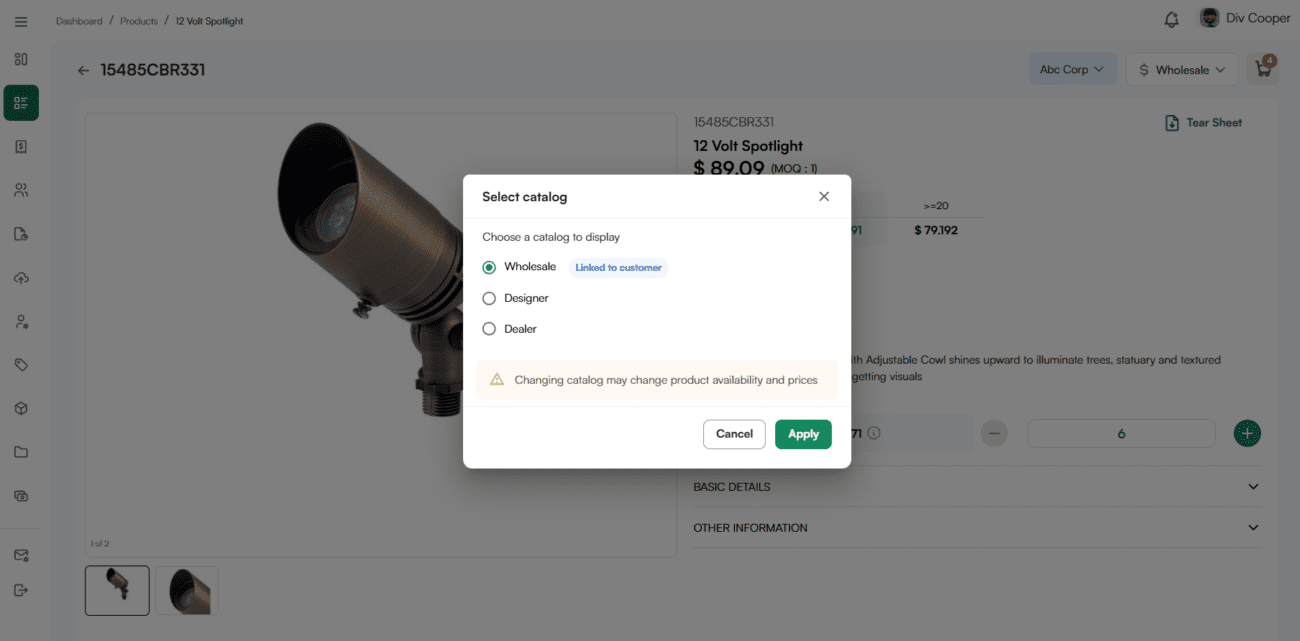The image size is (1300, 641).
Task: Open the Tear Sheet download icon
Action: pyautogui.click(x=1172, y=123)
